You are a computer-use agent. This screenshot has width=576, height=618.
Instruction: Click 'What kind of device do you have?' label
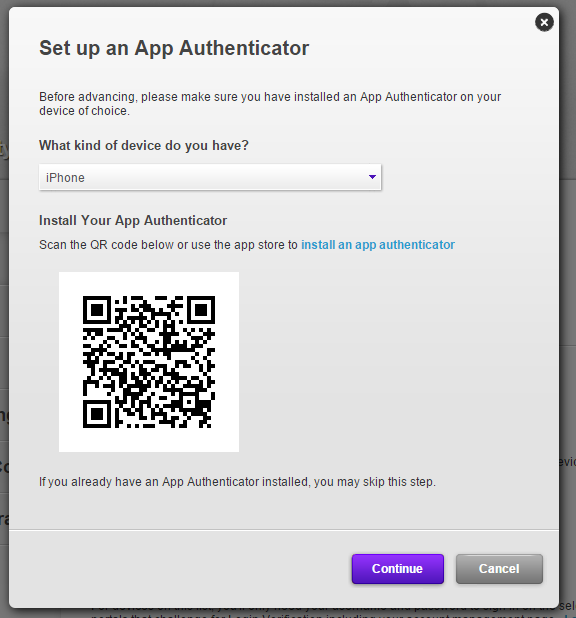(144, 145)
